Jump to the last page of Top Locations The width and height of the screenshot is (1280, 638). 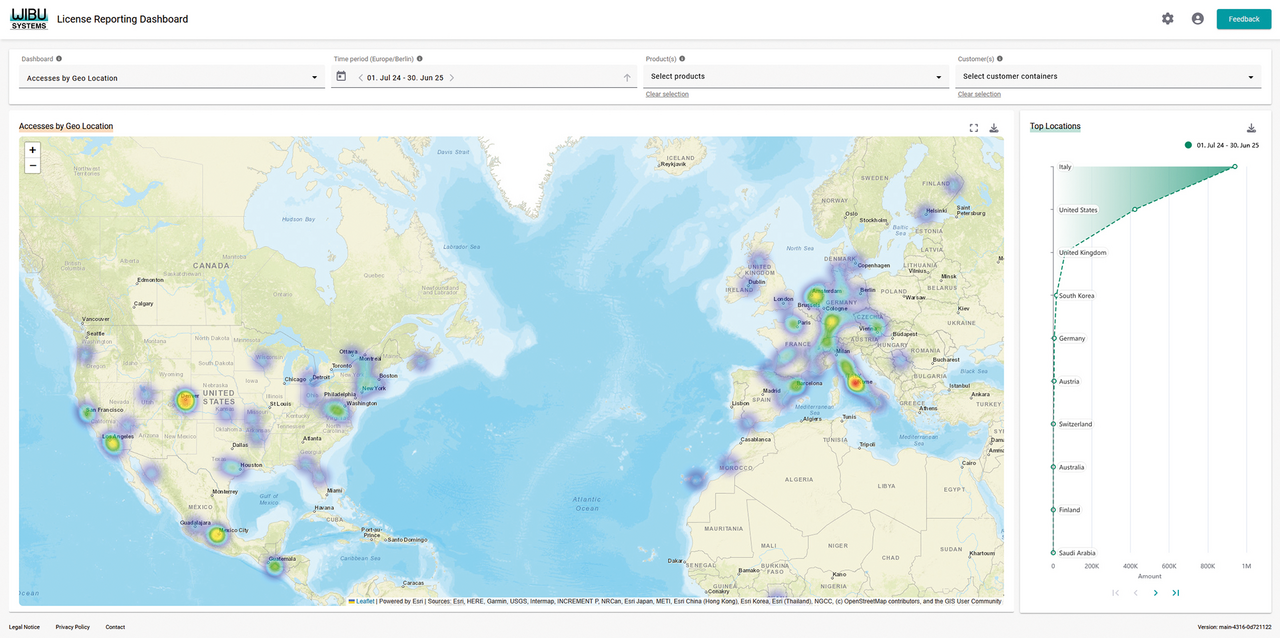(1175, 592)
